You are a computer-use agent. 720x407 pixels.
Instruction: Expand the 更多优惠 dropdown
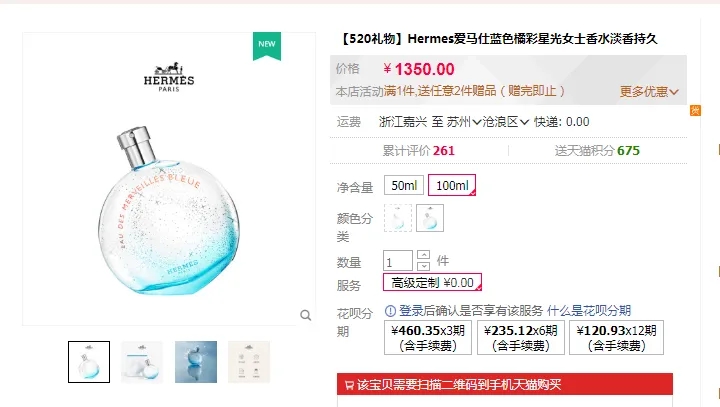click(x=649, y=91)
